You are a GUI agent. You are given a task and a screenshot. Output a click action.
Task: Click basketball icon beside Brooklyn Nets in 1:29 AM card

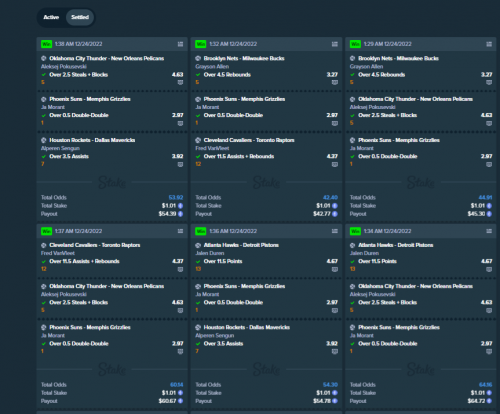352,58
